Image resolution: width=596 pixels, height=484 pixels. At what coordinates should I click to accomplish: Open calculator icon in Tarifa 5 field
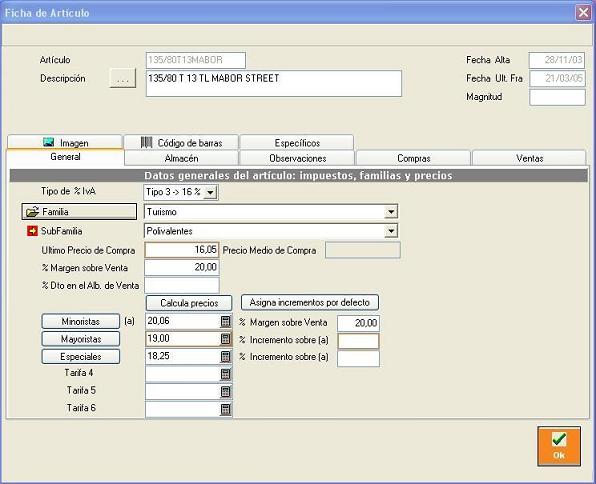[225, 392]
